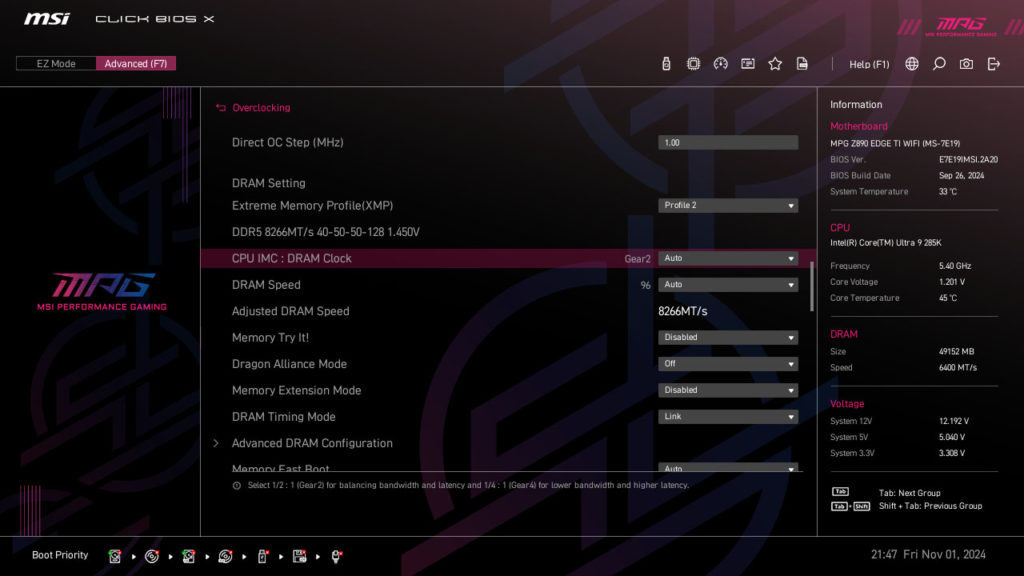The image size is (1024, 576).
Task: Open the gauge performance monitor icon
Action: 721,62
